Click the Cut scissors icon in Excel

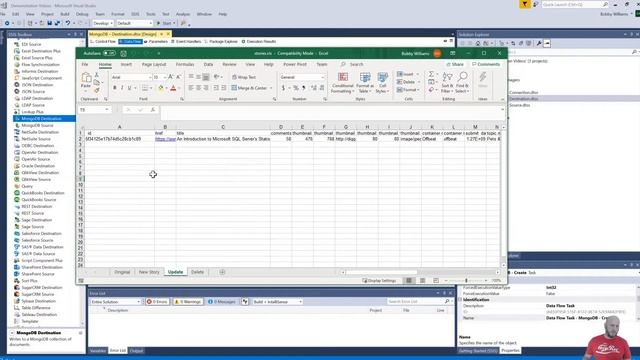97,75
